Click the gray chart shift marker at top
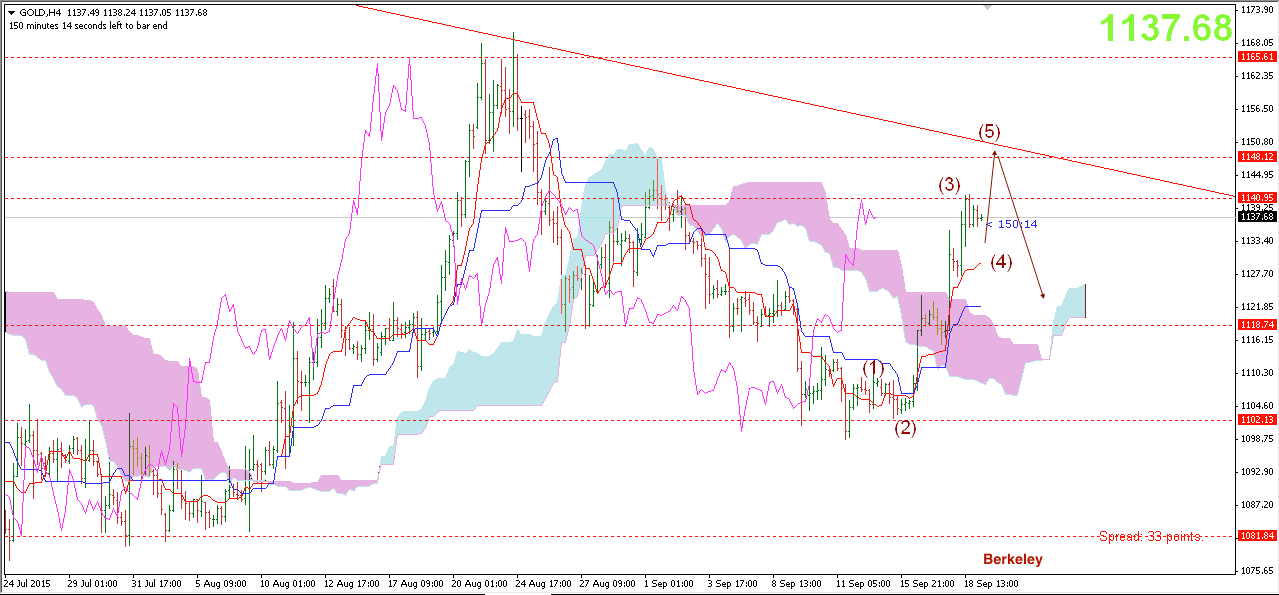The image size is (1279, 595). pyautogui.click(x=989, y=6)
